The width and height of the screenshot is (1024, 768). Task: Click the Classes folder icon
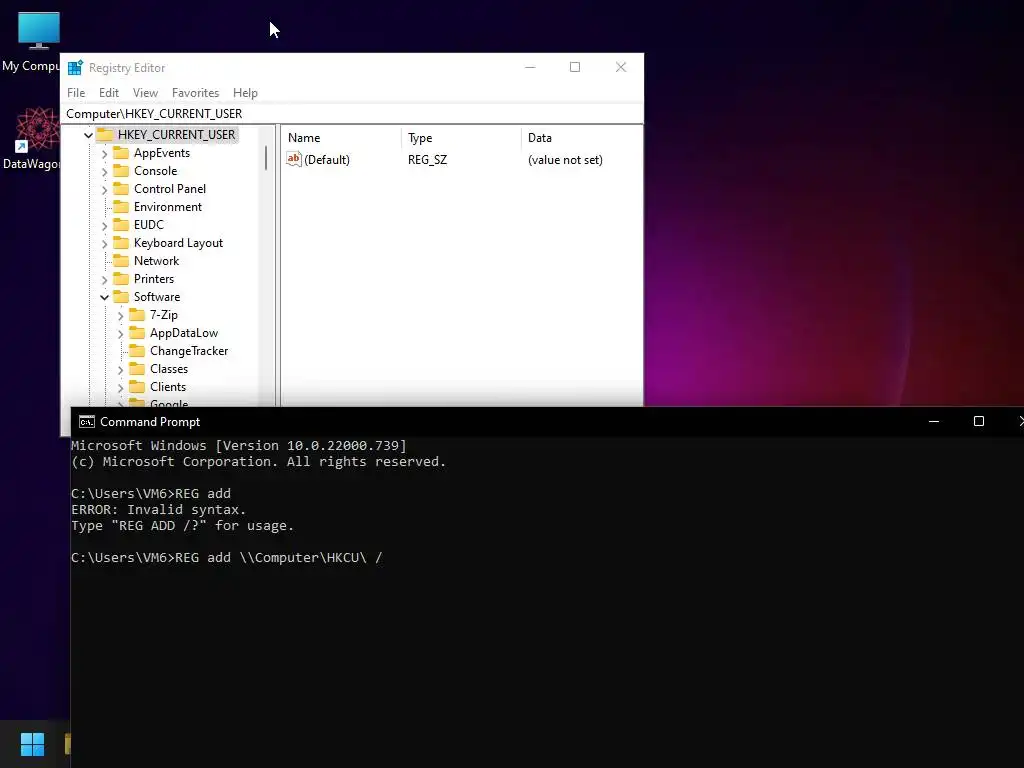click(137, 369)
